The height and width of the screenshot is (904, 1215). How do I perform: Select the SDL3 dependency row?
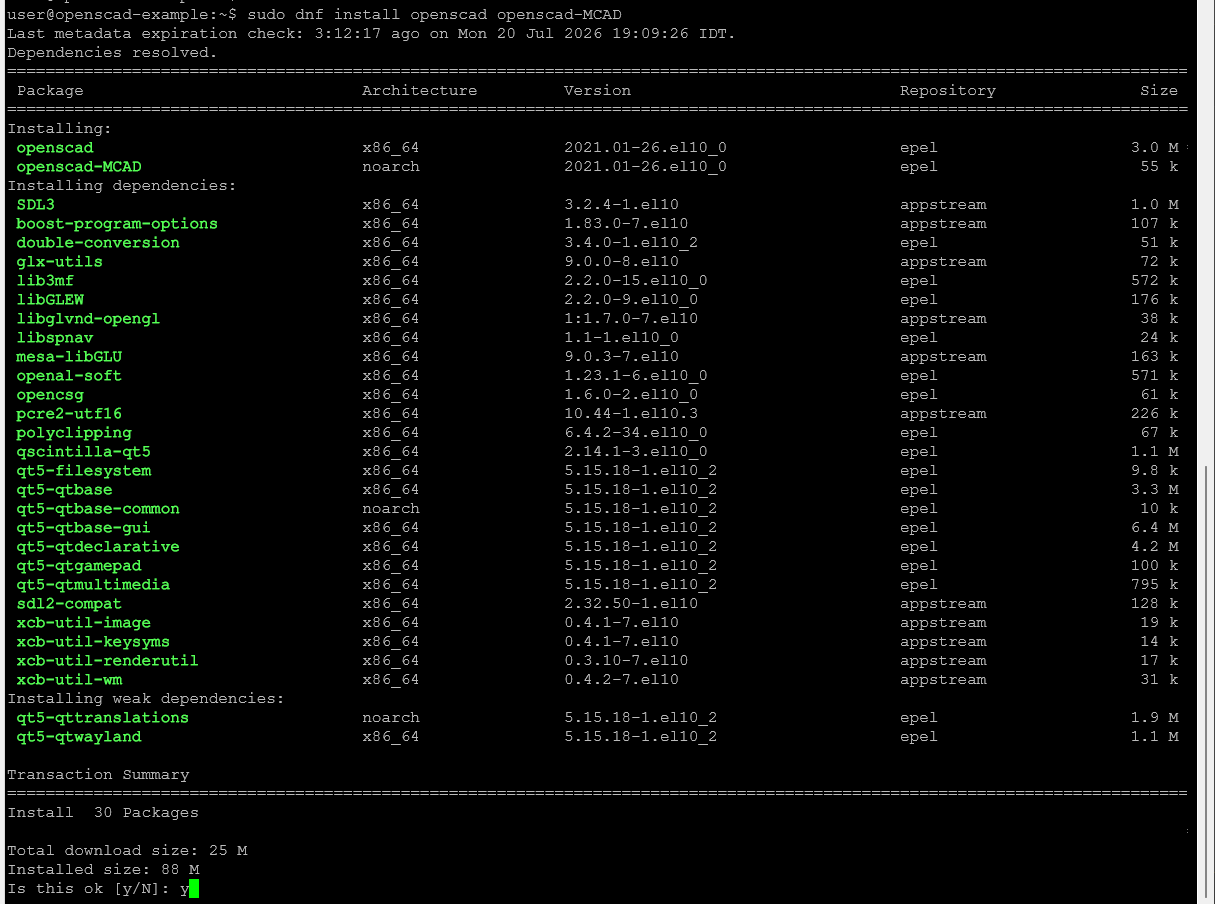tap(597, 205)
